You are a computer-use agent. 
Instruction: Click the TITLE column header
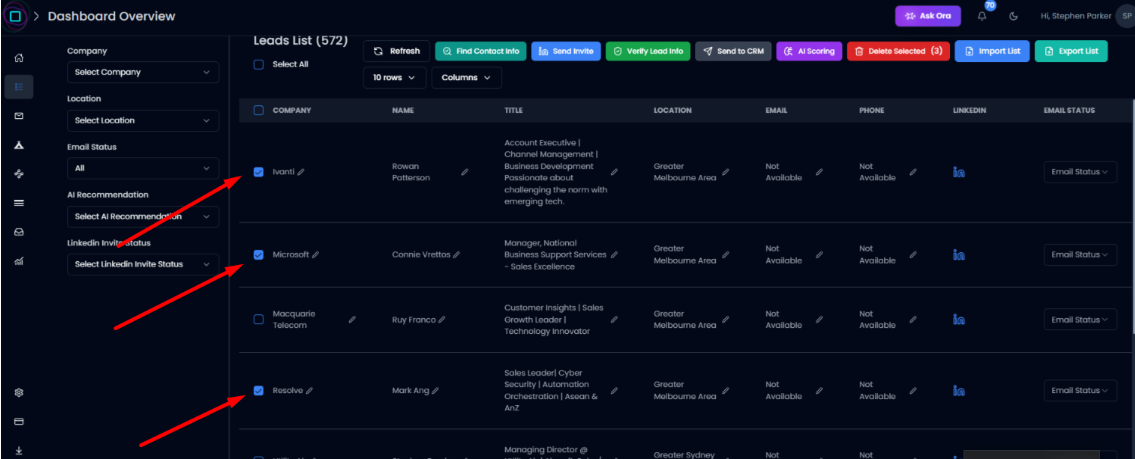click(513, 110)
